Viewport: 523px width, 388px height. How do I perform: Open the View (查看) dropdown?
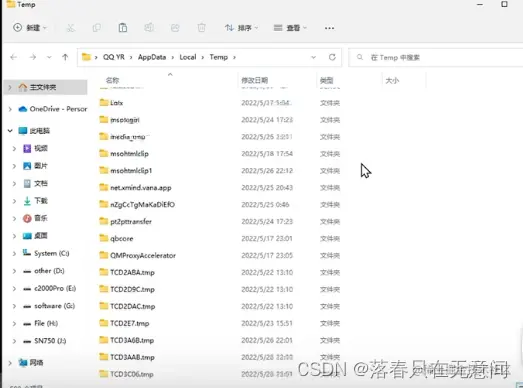290,28
